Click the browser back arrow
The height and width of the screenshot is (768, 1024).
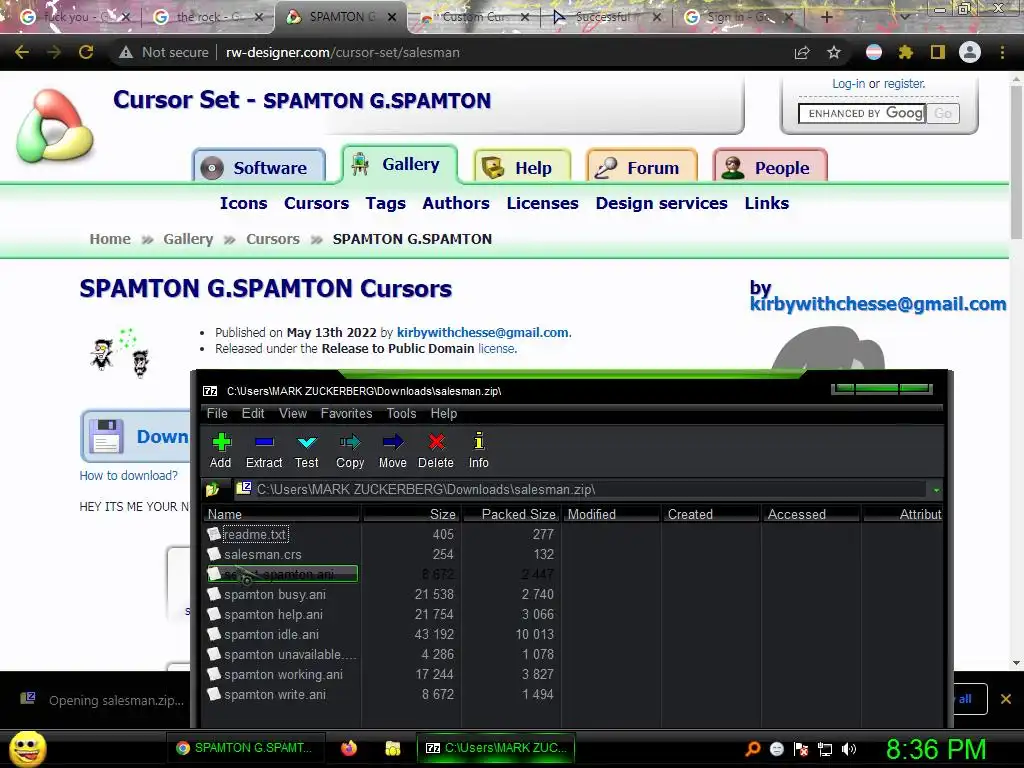click(22, 52)
